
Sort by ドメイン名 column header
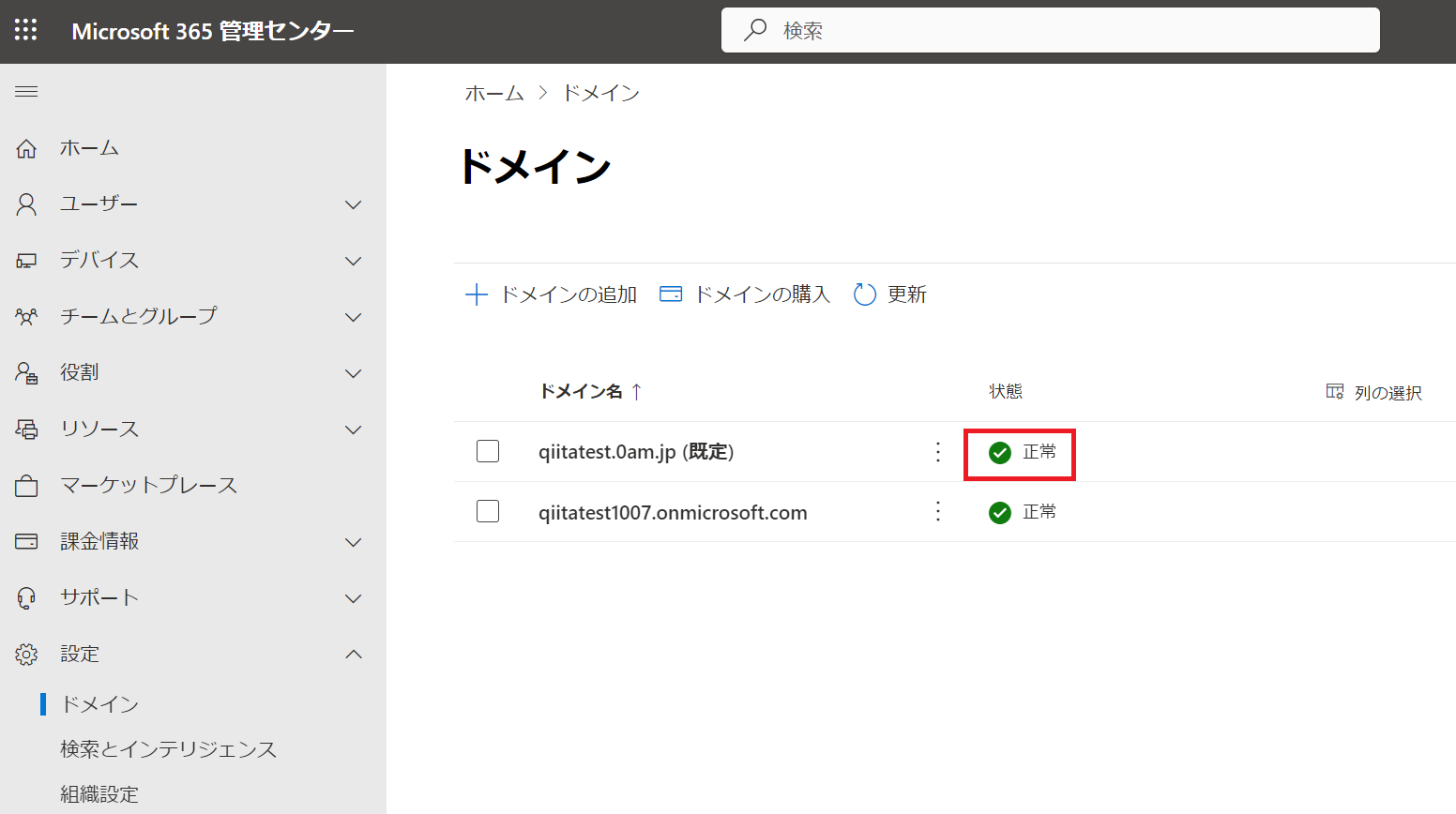(591, 392)
